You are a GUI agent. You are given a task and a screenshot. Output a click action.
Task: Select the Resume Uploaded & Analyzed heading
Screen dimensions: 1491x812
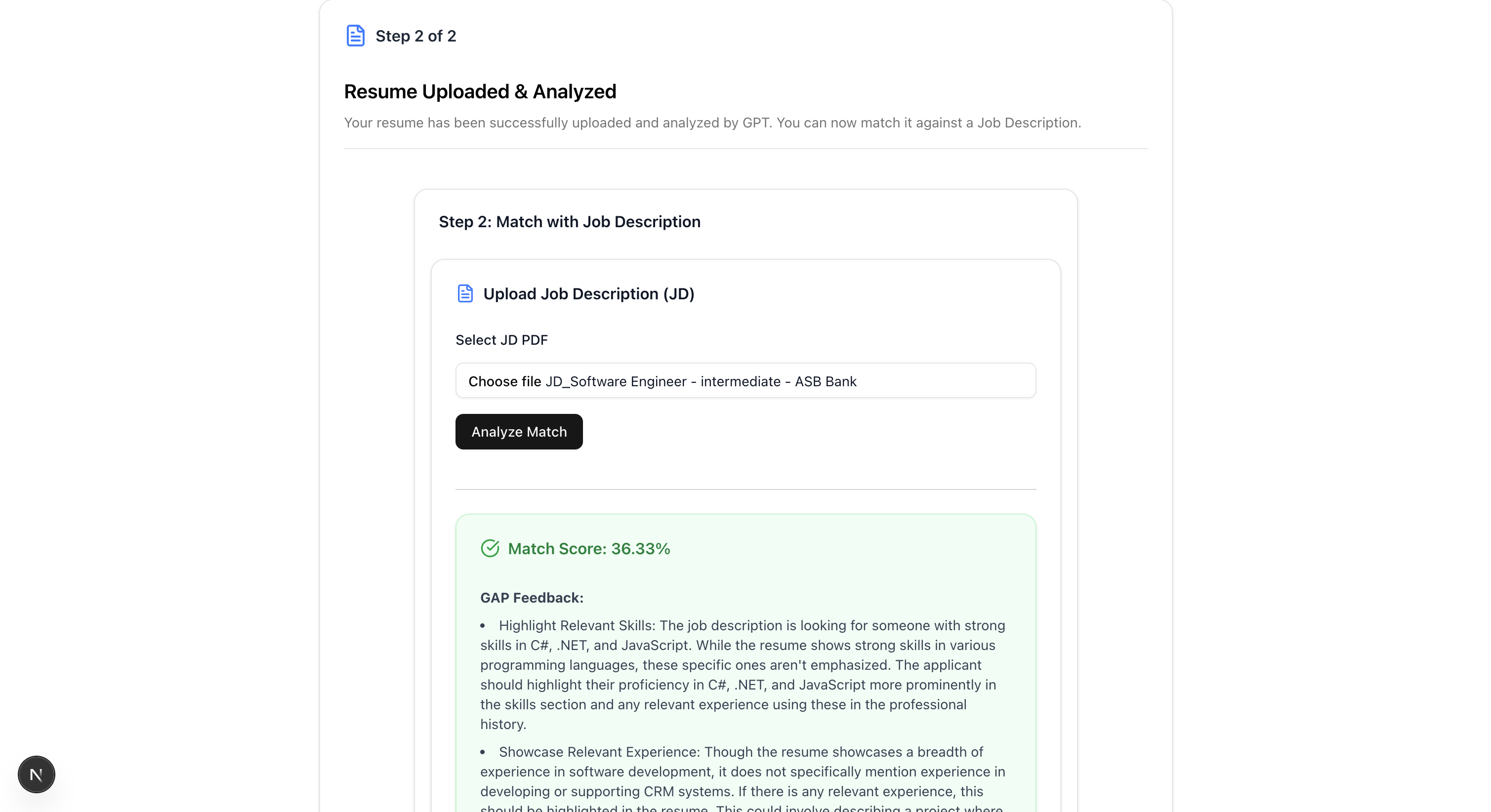click(x=480, y=91)
